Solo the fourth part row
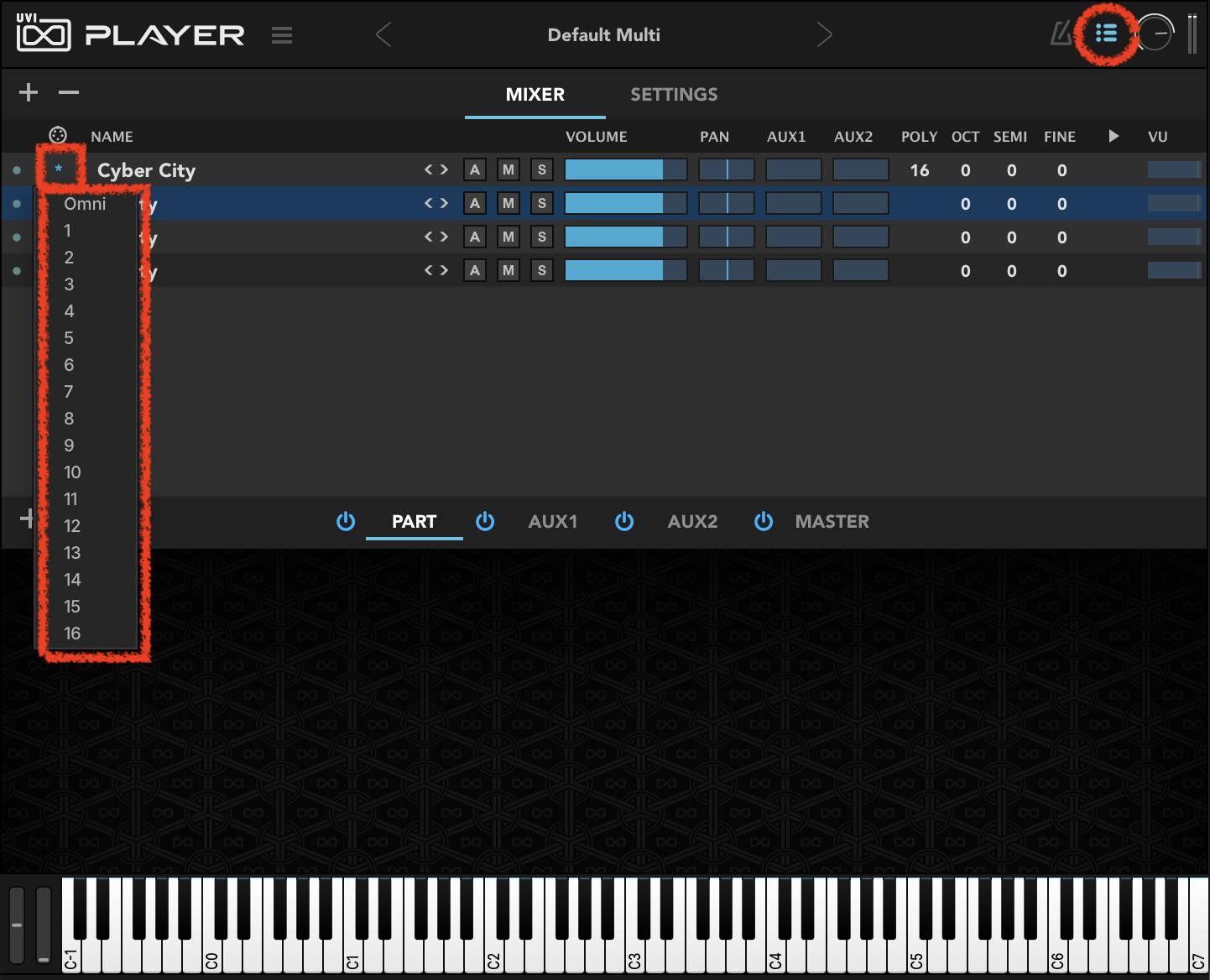Screen dimensions: 1210x980 (x=542, y=270)
